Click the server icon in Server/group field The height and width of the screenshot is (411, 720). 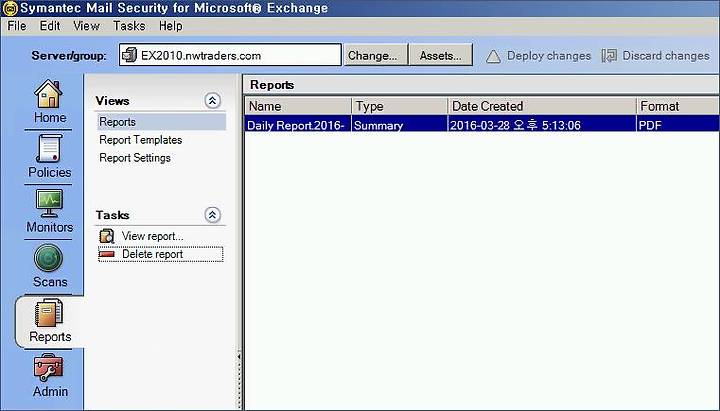pyautogui.click(x=129, y=55)
